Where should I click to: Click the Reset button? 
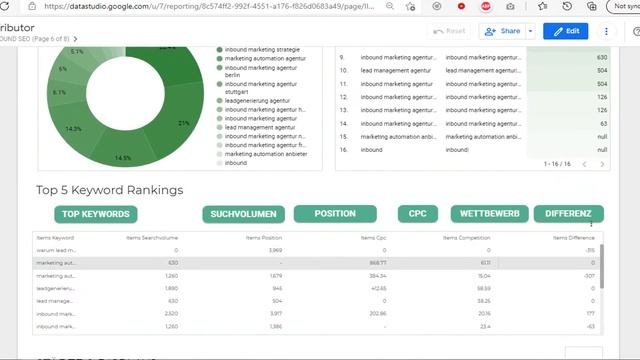point(449,31)
